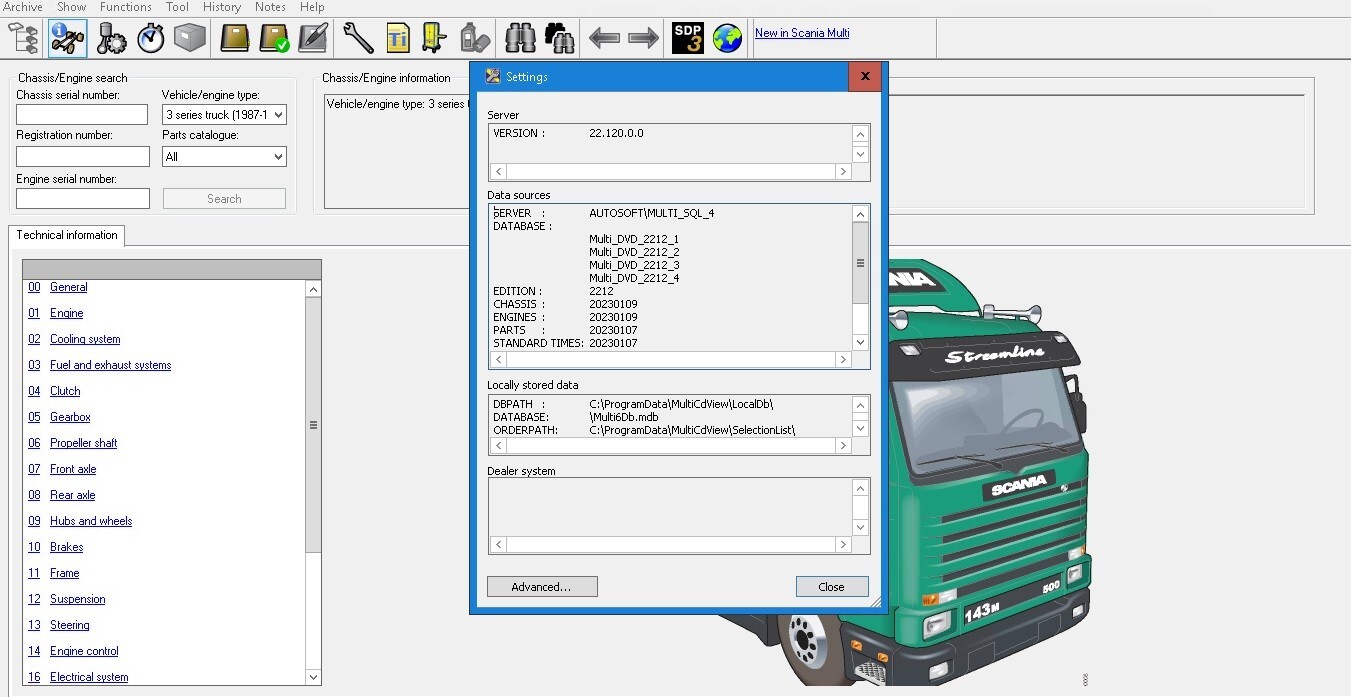Screen dimensions: 1351x697
Task: Open the New in Scania Multi link
Action: click(802, 33)
